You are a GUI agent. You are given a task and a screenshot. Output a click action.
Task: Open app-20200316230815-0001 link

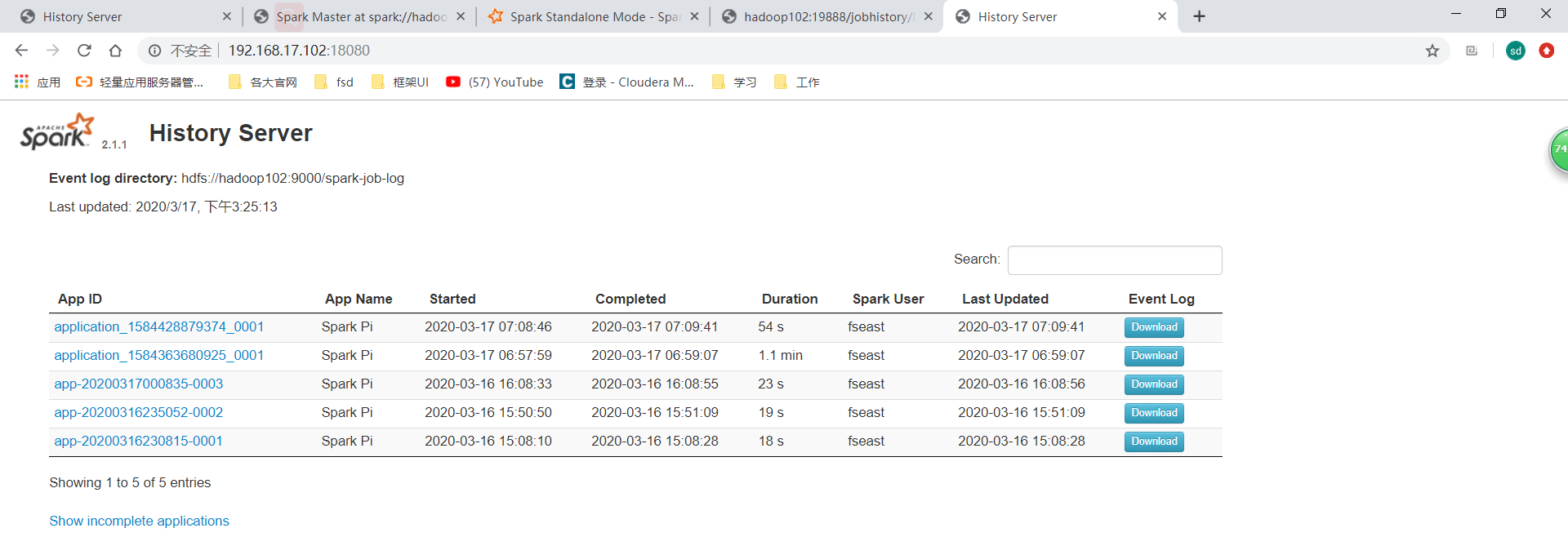(139, 441)
